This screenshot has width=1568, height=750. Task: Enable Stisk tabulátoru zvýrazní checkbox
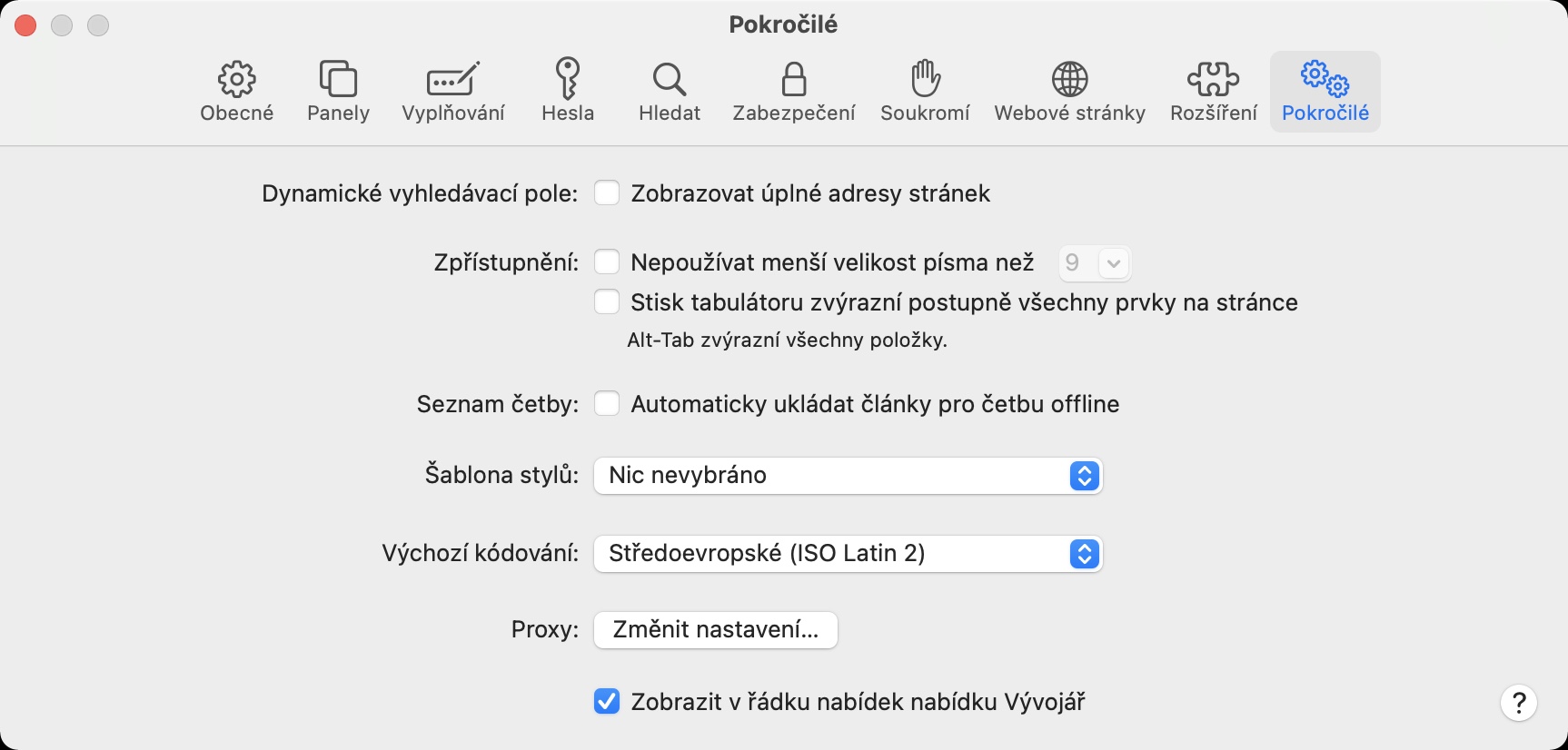(x=607, y=302)
